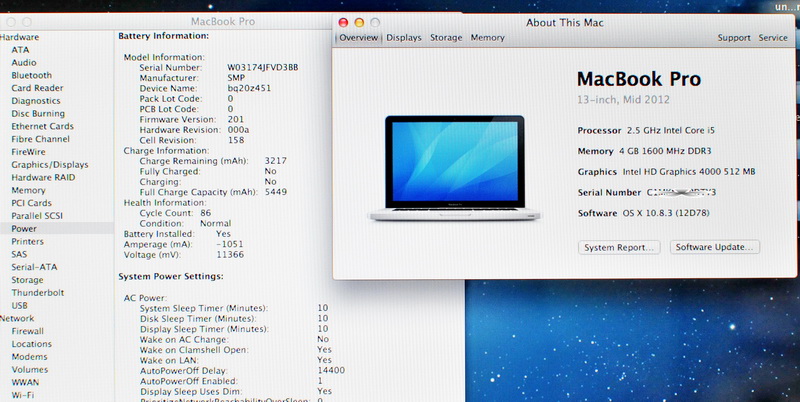
Task: Select Disc Burning in the sidebar
Action: coord(38,113)
